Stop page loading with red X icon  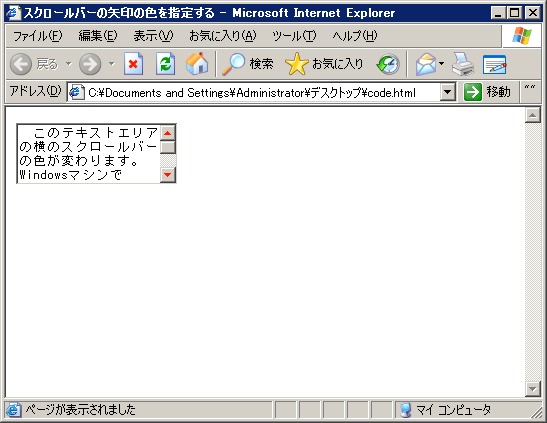[x=133, y=64]
